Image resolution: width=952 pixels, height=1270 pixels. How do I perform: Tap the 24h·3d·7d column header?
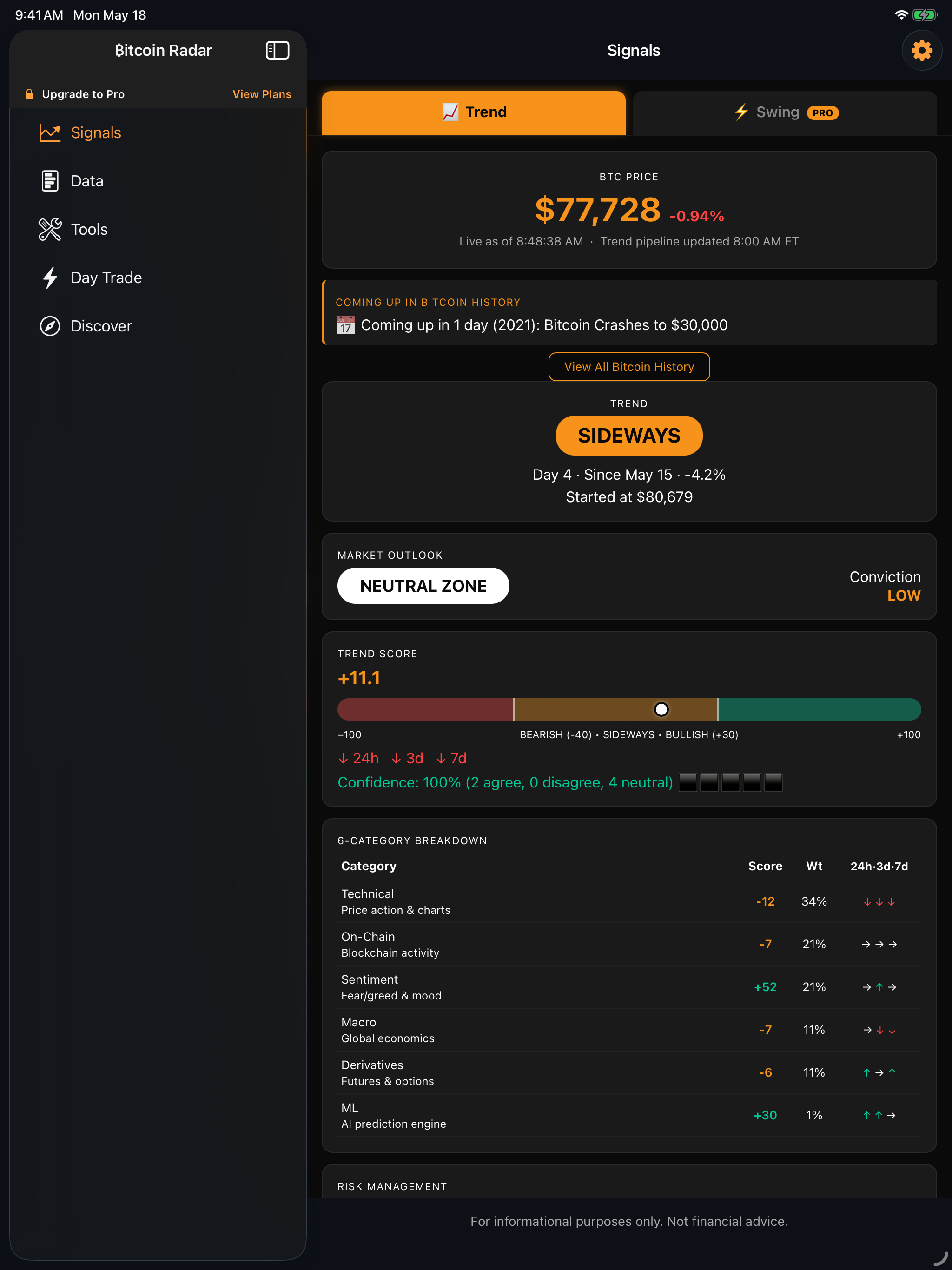coord(879,866)
